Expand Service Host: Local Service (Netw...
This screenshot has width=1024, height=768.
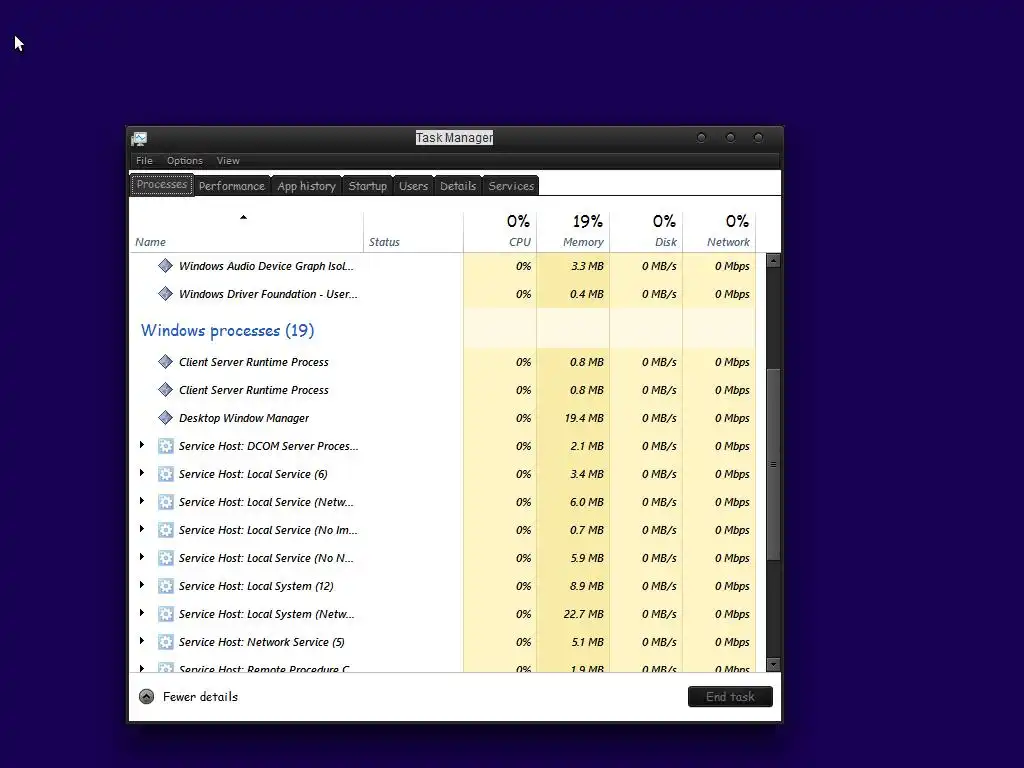(x=142, y=501)
